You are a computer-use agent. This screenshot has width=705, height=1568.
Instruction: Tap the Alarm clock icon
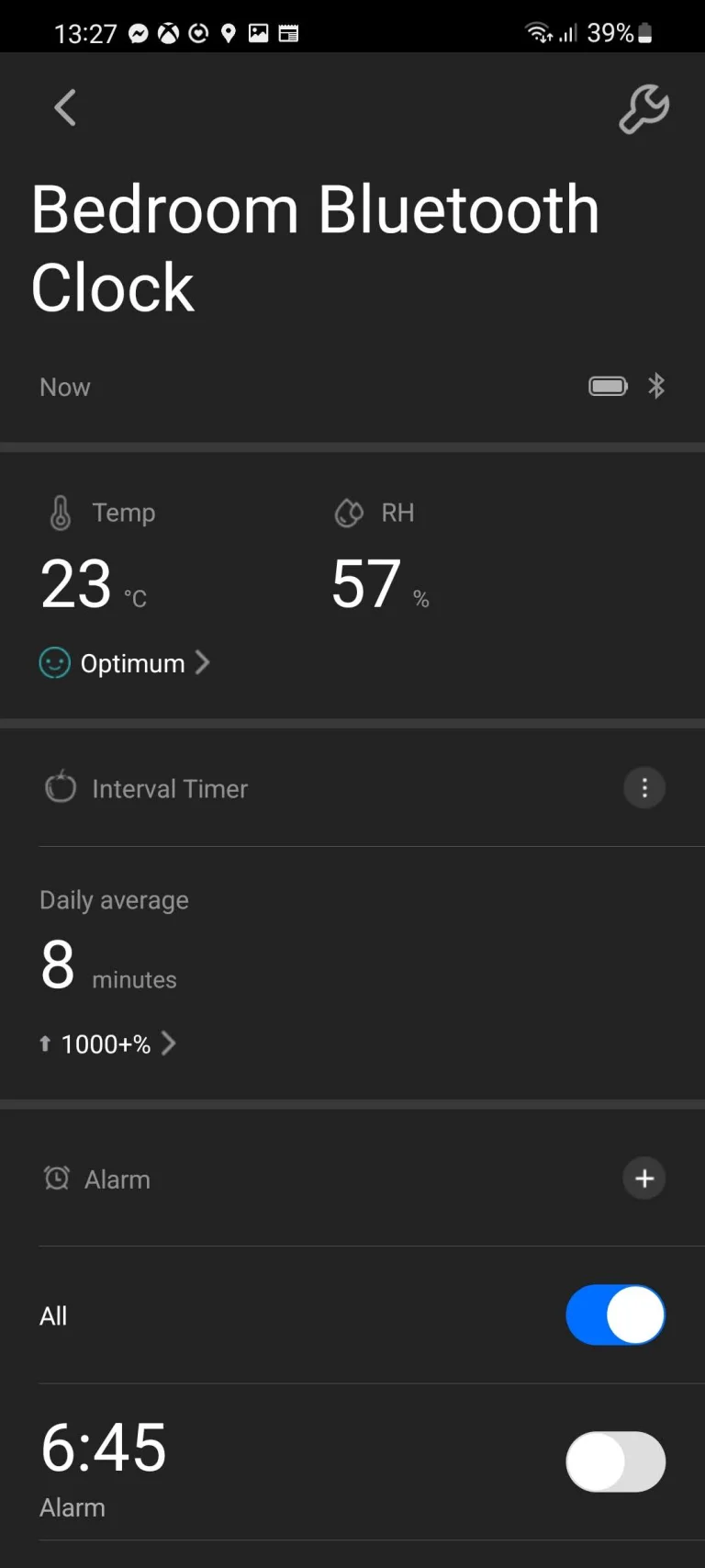click(x=57, y=1179)
